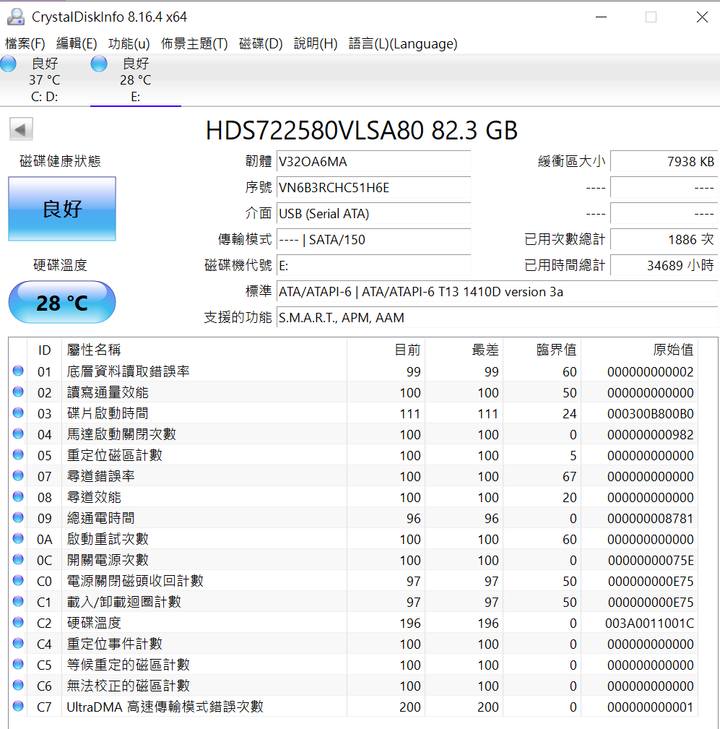This screenshot has width=720, height=729.
Task: Click the ID column header
Action: [44, 350]
